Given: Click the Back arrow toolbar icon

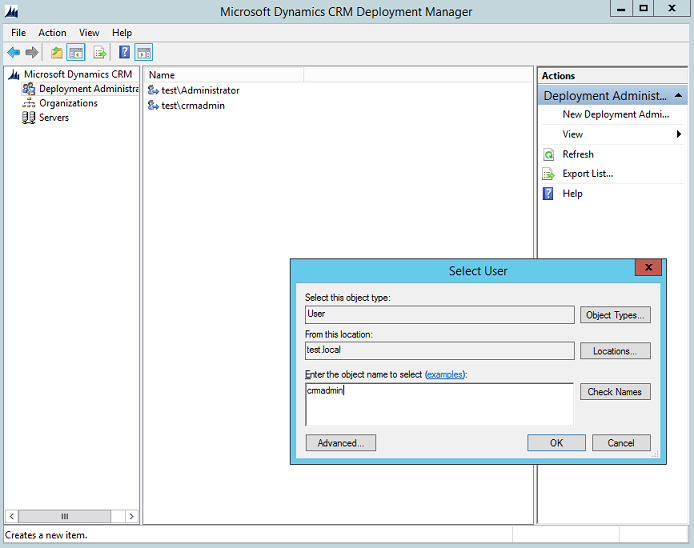Looking at the screenshot, I should [x=14, y=53].
